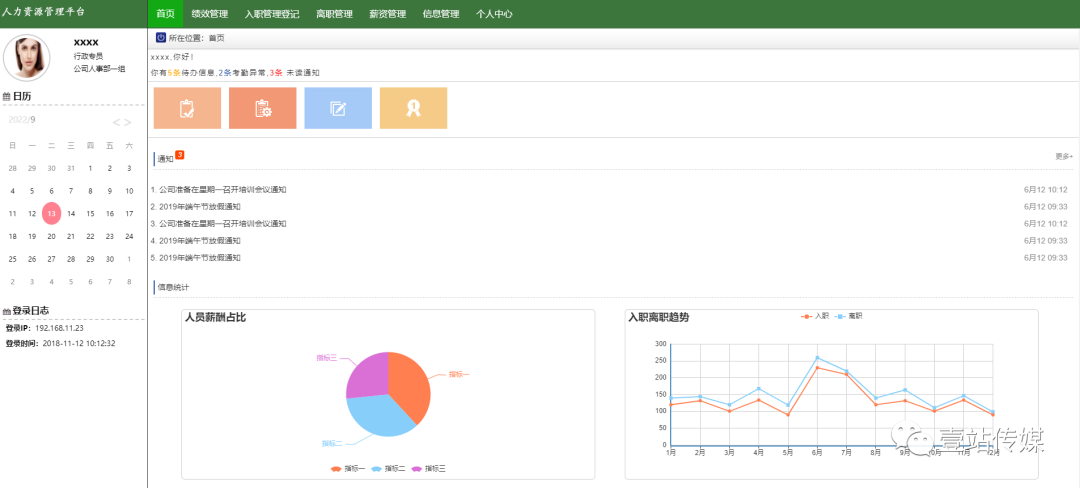Click the 信息统计 section heading
Viewport: 1080px width, 488px height.
(x=173, y=287)
